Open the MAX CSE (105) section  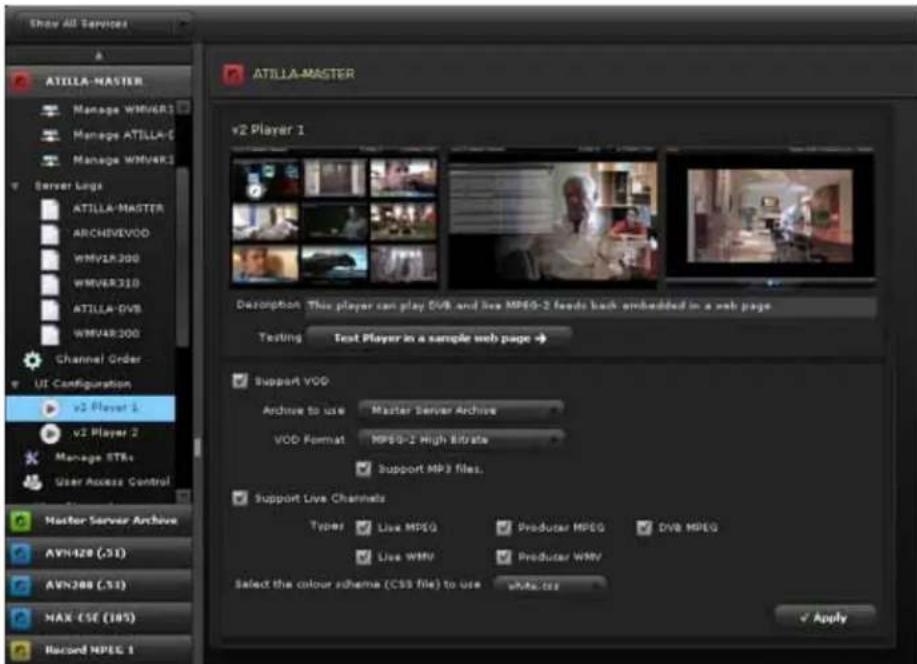point(98,618)
